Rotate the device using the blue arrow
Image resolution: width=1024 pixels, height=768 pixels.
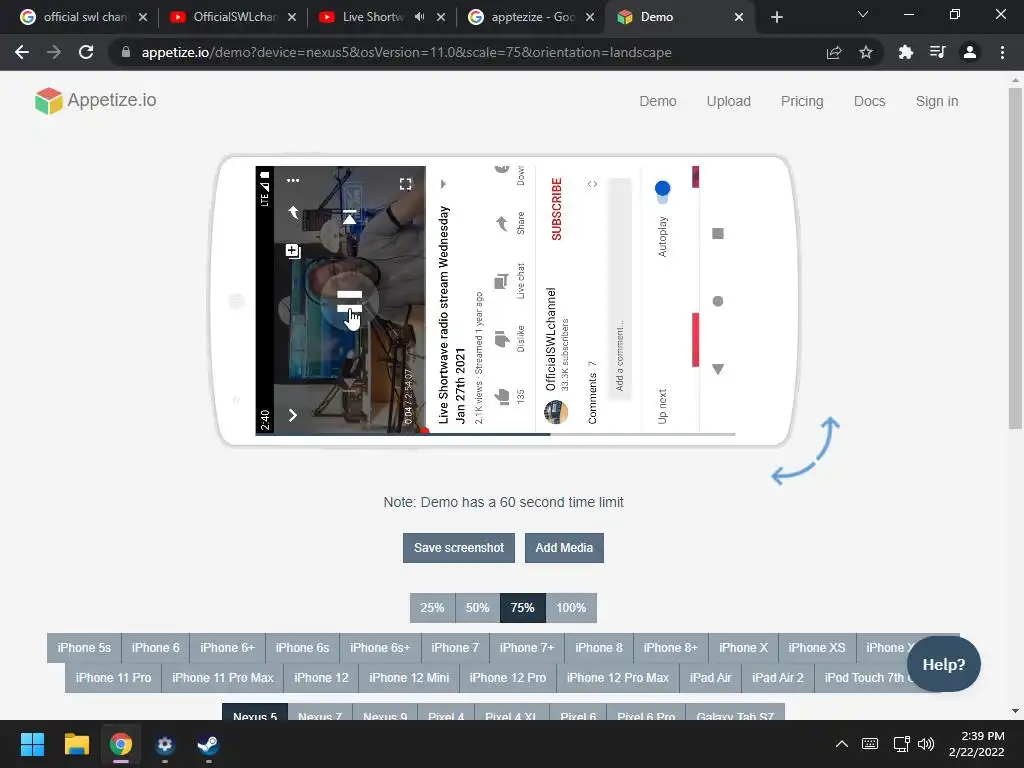pyautogui.click(x=805, y=451)
